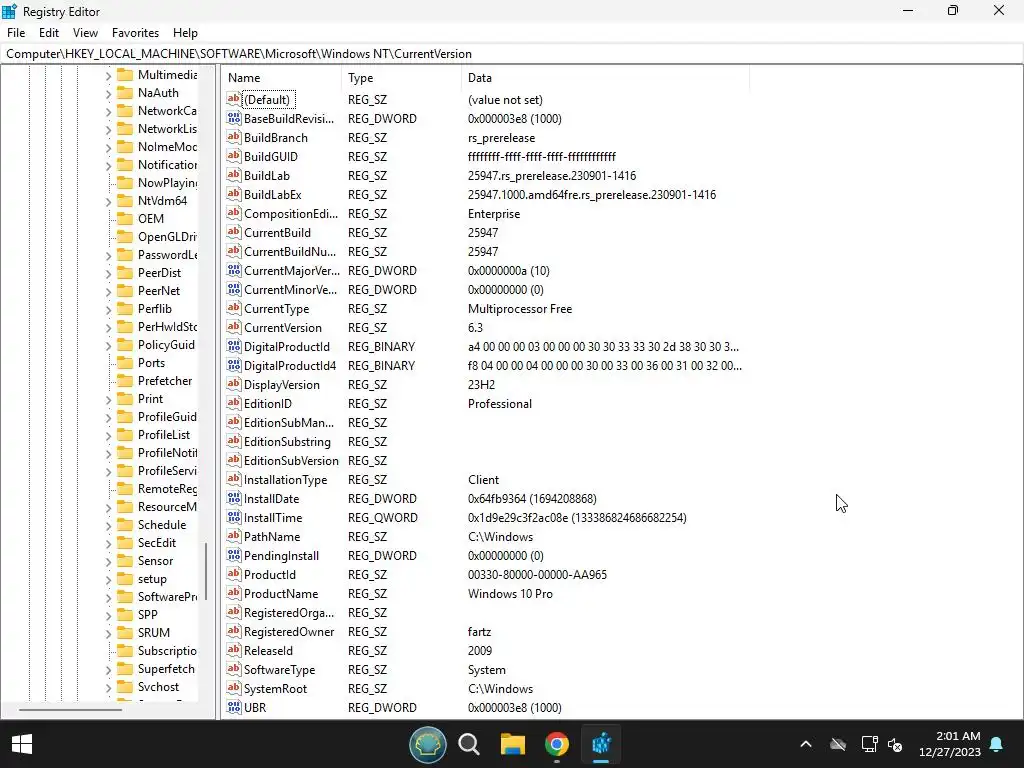Screen dimensions: 1024x768
Task: Open the File menu
Action: click(x=16, y=33)
